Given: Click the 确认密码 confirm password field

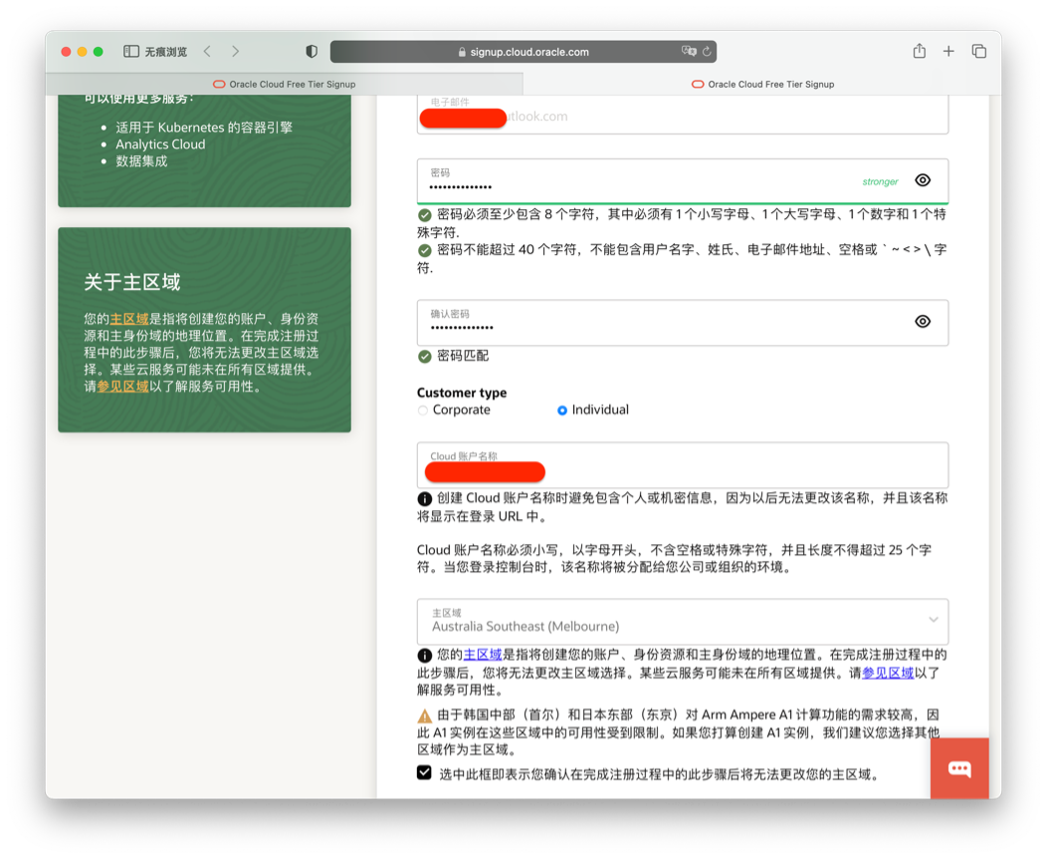Looking at the screenshot, I should (x=682, y=322).
